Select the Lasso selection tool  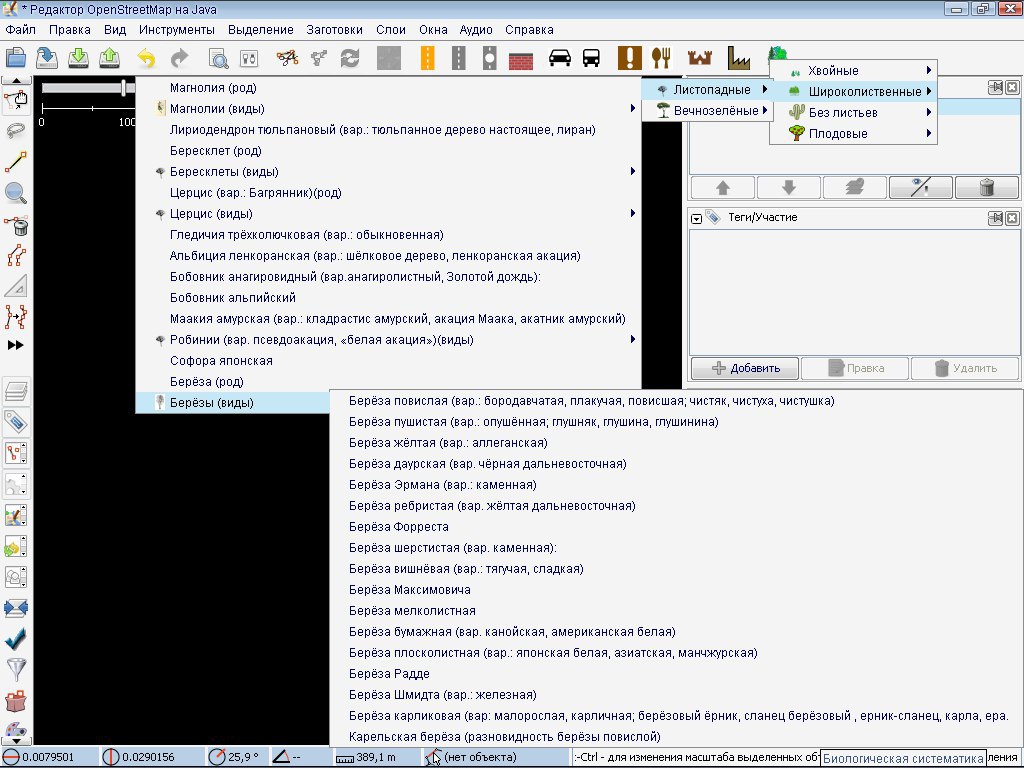tap(16, 131)
